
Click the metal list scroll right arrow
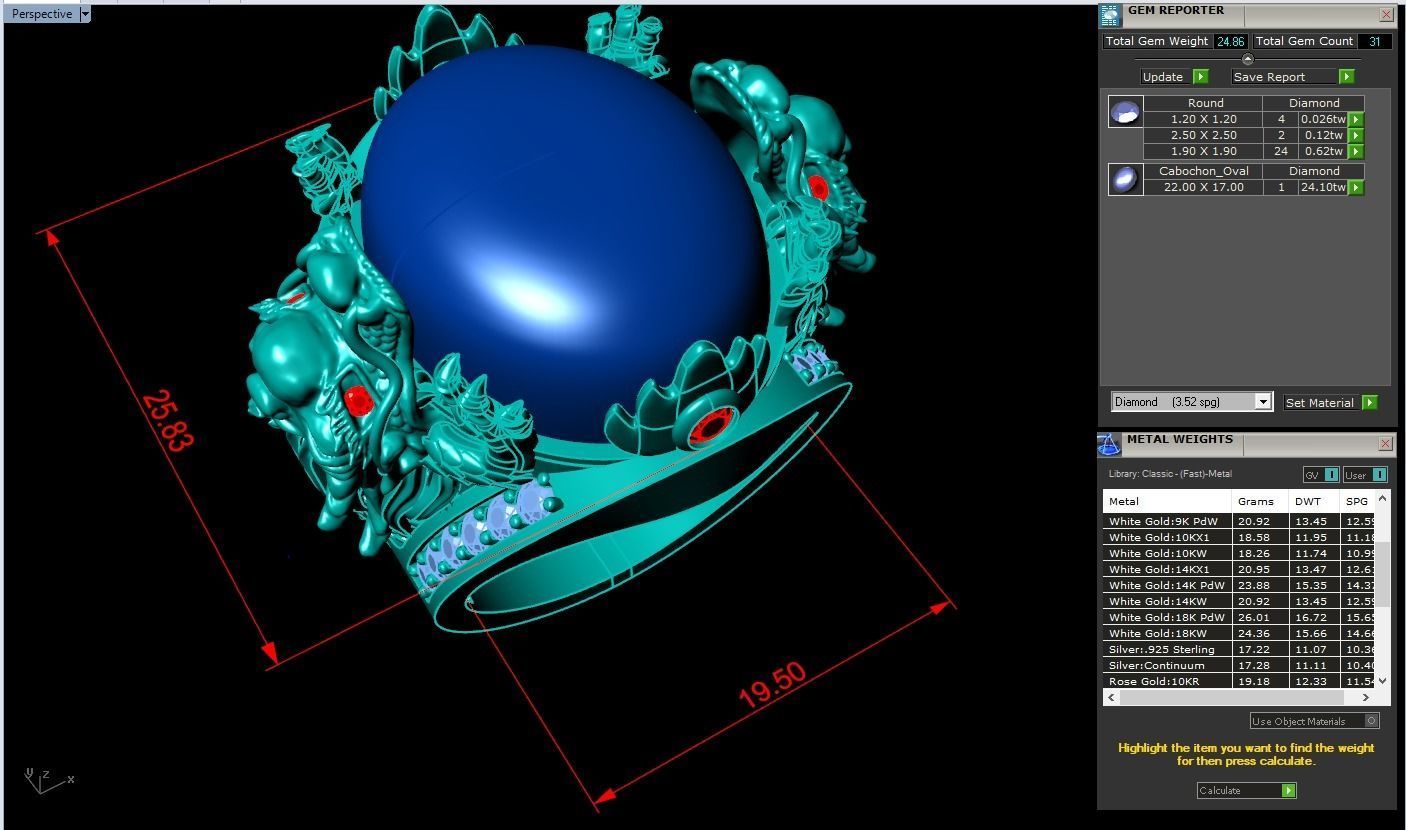click(1366, 697)
